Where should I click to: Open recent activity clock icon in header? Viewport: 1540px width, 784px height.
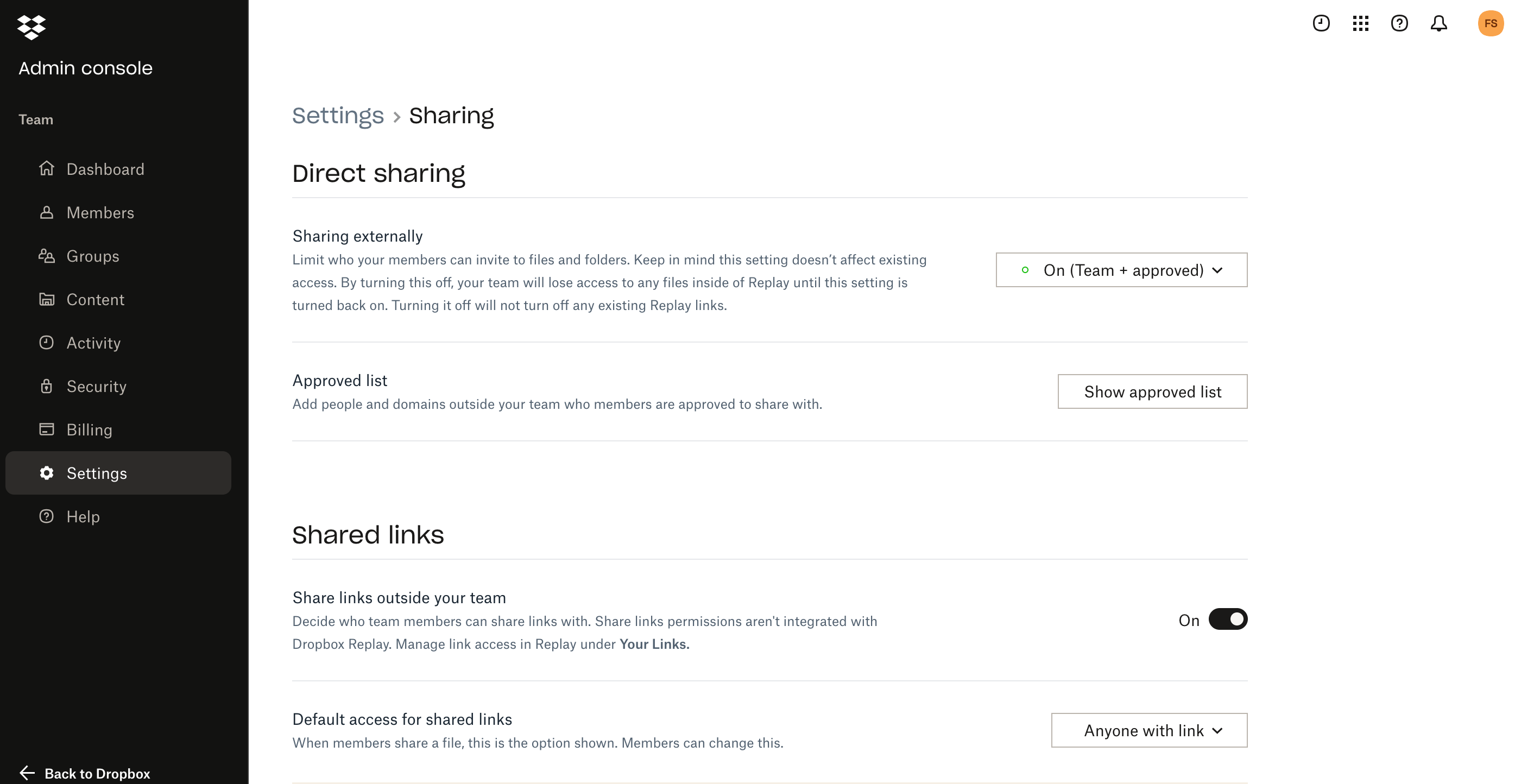click(x=1321, y=23)
